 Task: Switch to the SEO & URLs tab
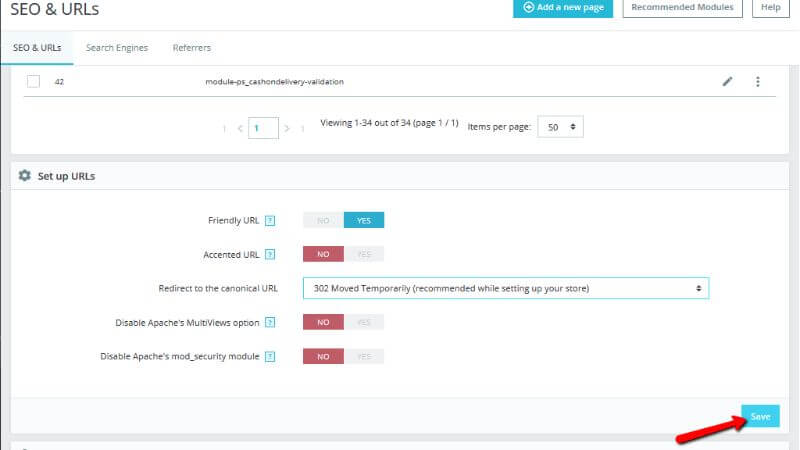[x=37, y=47]
